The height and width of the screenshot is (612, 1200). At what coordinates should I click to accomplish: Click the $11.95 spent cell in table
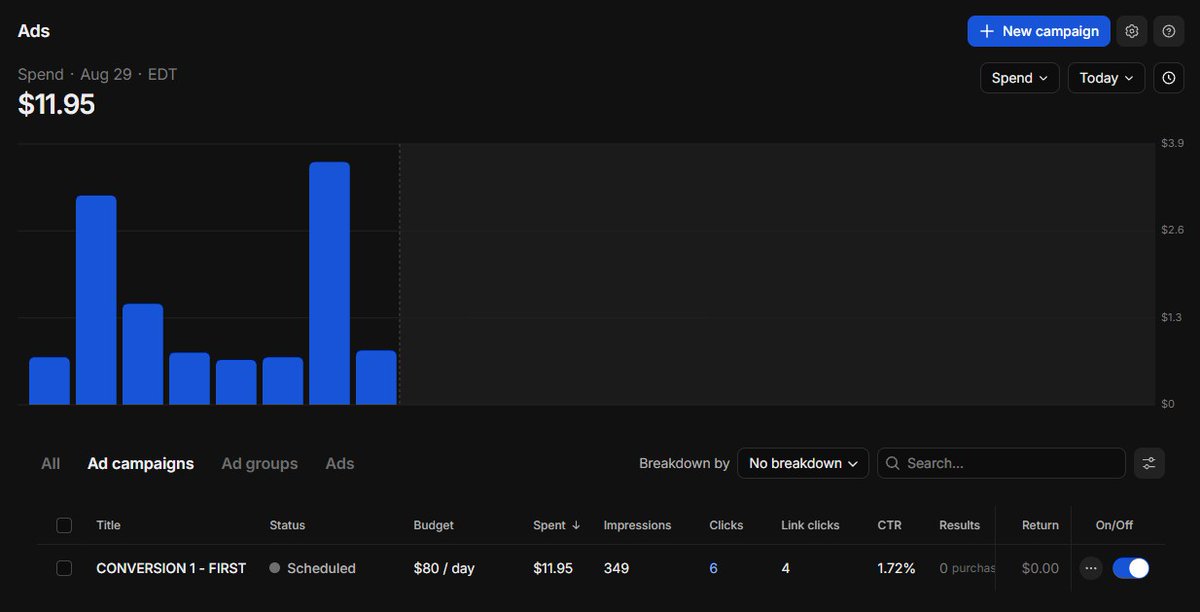553,568
